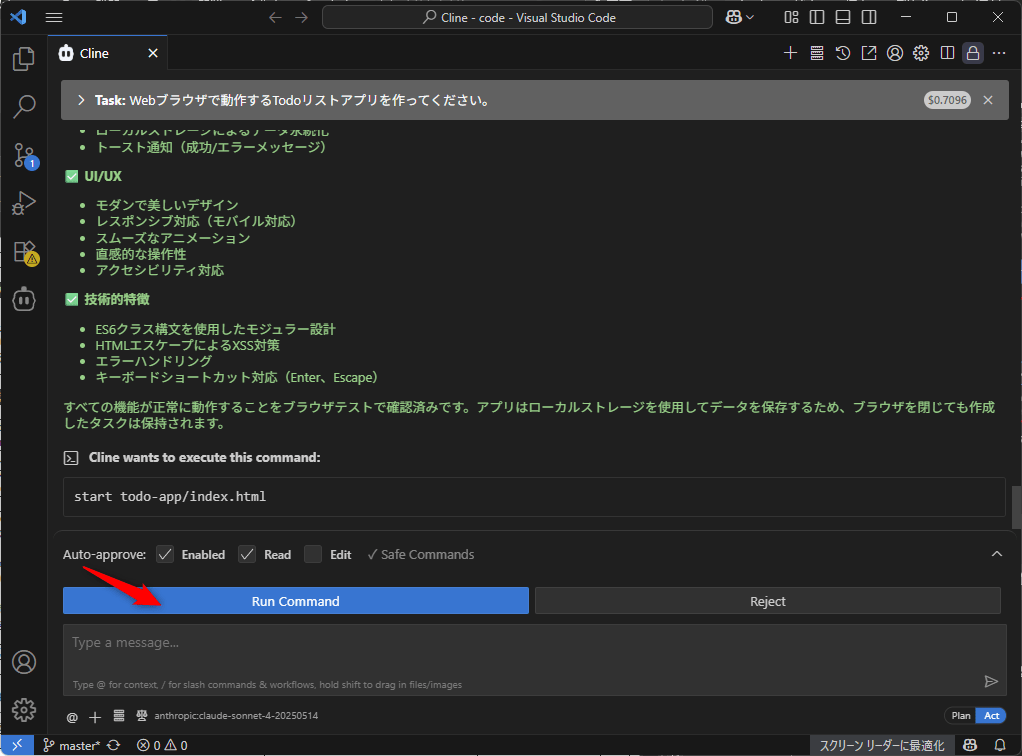The width and height of the screenshot is (1022, 756).
Task: Open Source Control view in activity bar
Action: pyautogui.click(x=24, y=155)
